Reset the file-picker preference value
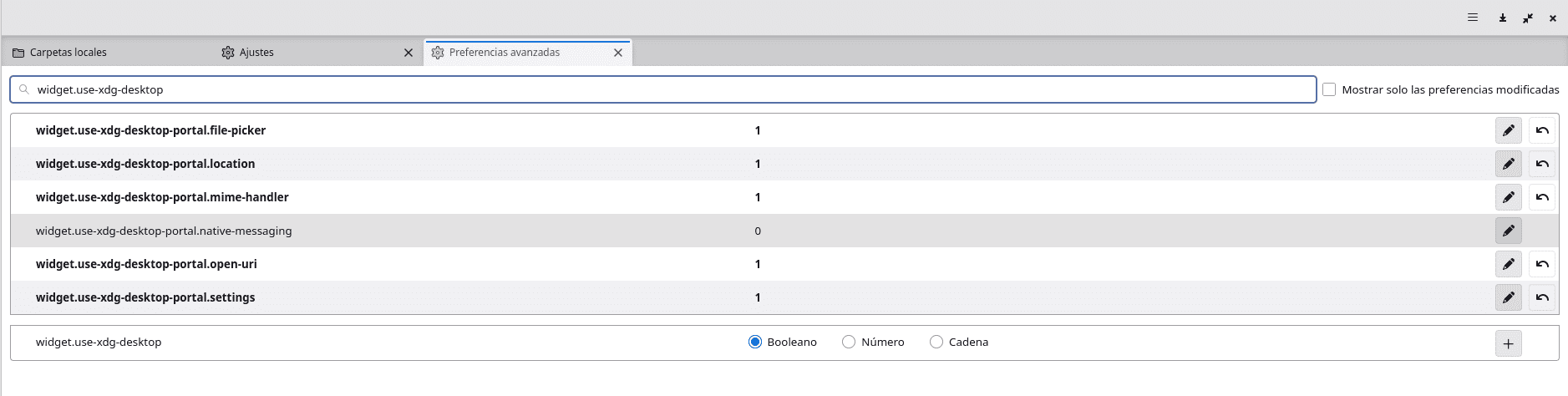 (1542, 130)
